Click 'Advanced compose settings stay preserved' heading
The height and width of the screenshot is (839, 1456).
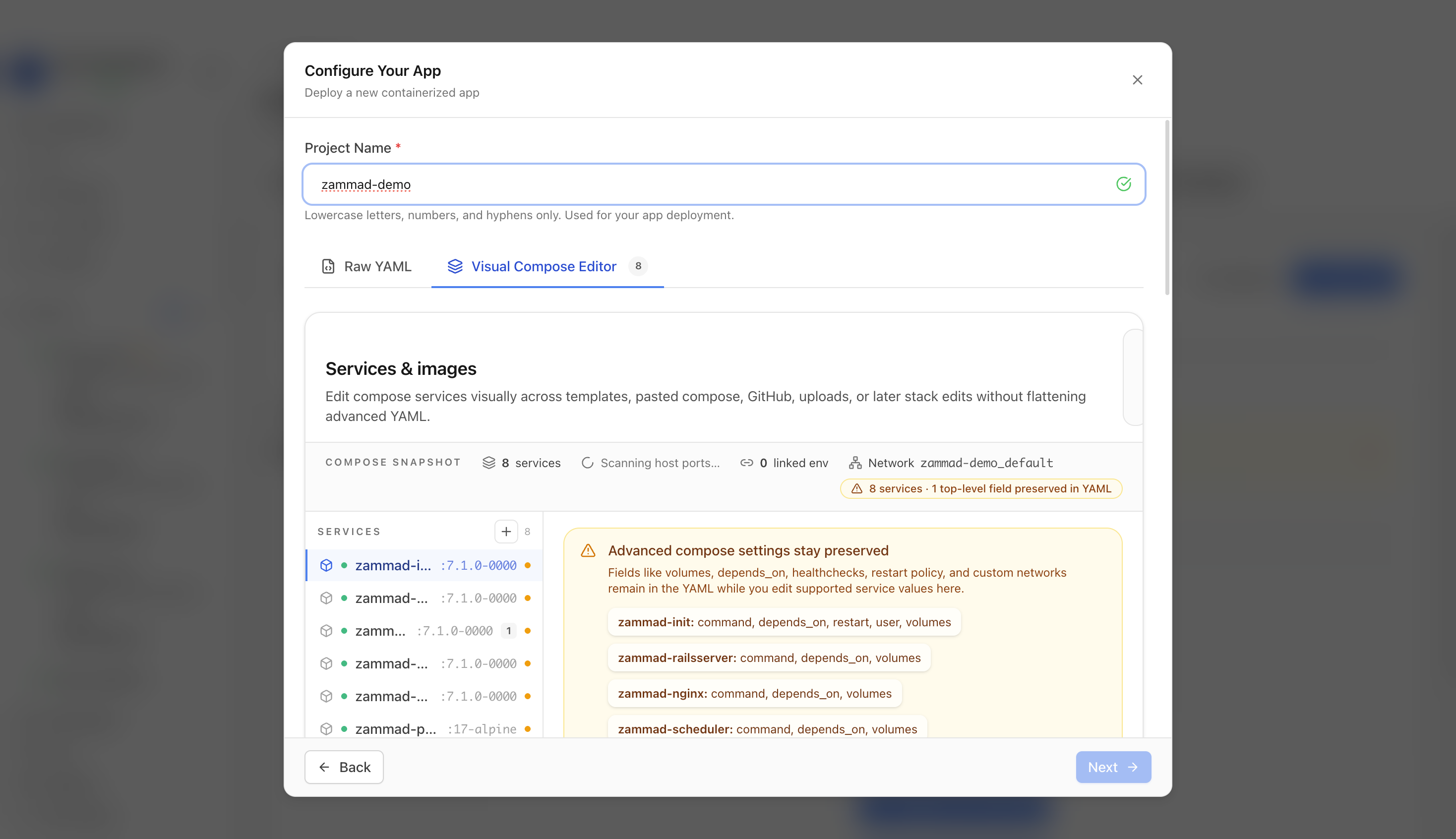(x=748, y=550)
